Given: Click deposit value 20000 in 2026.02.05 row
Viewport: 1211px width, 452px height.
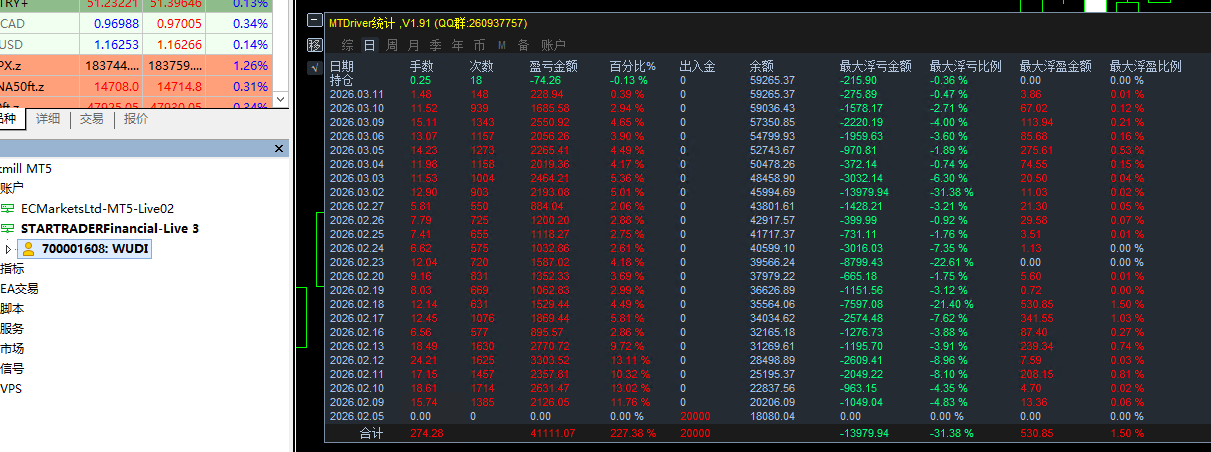Looking at the screenshot, I should [695, 416].
